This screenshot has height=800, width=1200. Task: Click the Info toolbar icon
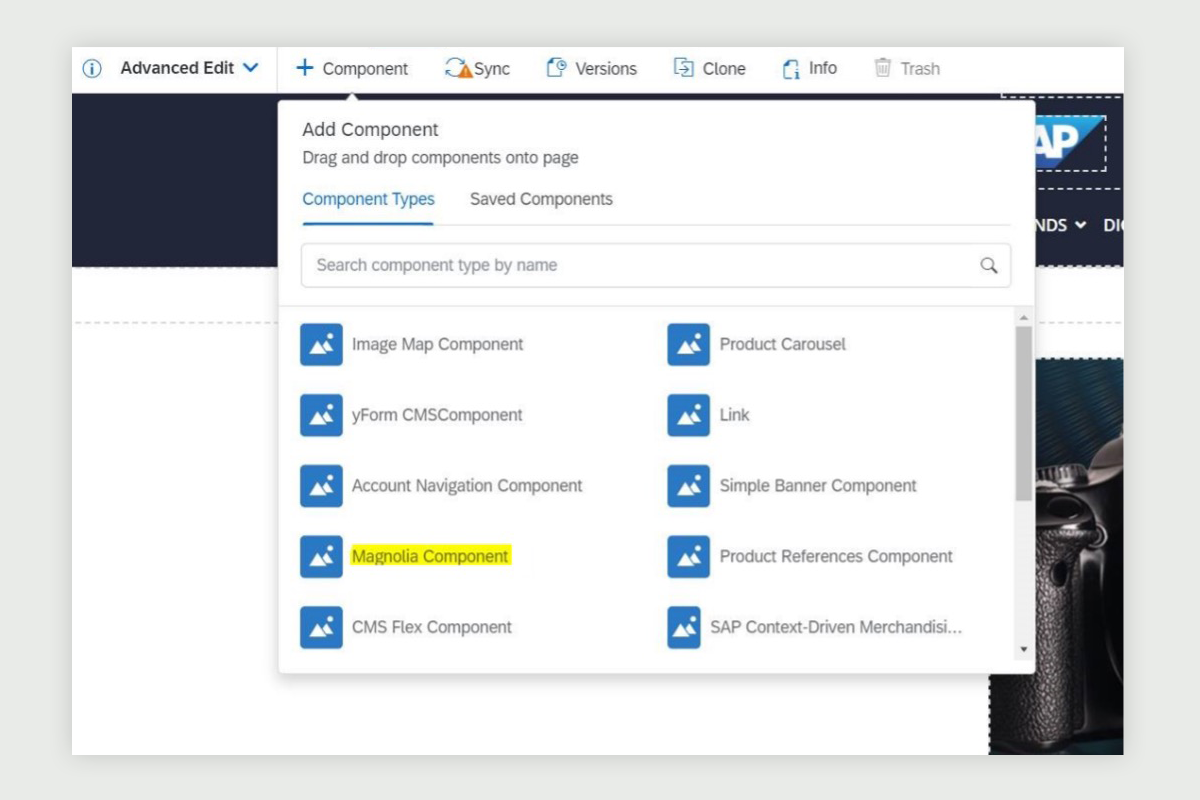point(790,68)
